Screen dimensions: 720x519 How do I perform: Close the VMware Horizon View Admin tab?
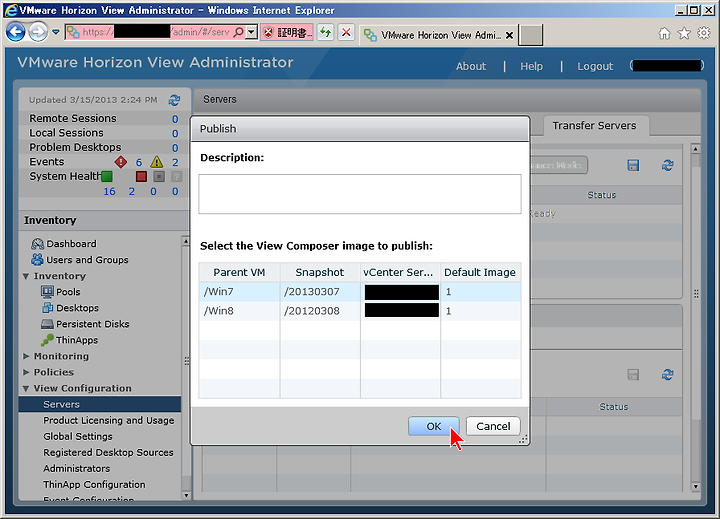coord(509,35)
